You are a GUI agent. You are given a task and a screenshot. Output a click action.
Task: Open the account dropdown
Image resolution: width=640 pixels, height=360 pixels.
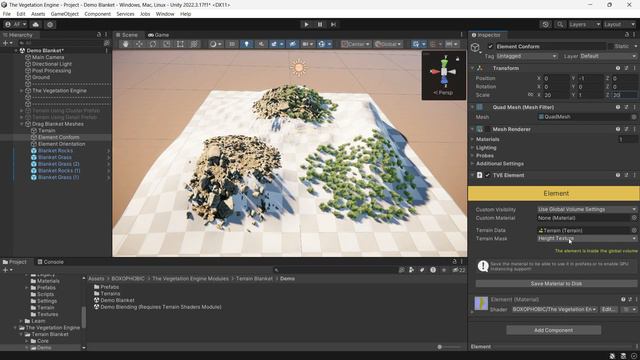(x=16, y=24)
